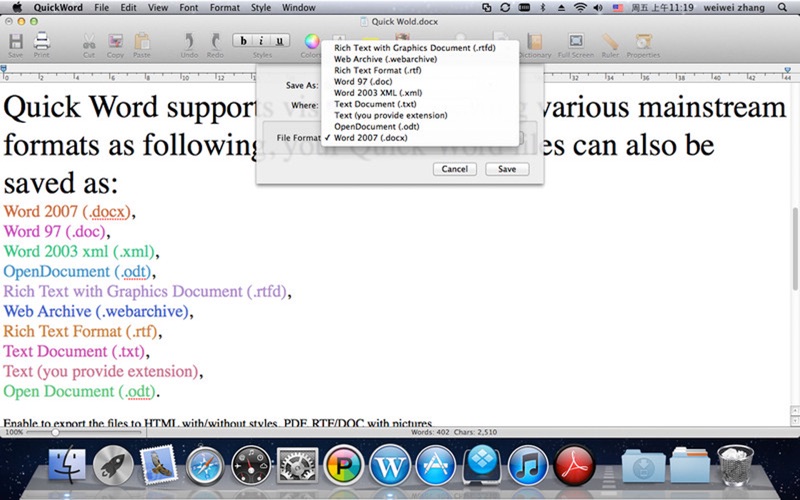Image resolution: width=800 pixels, height=500 pixels.
Task: Open the QuickWord application menu
Action: point(58,7)
